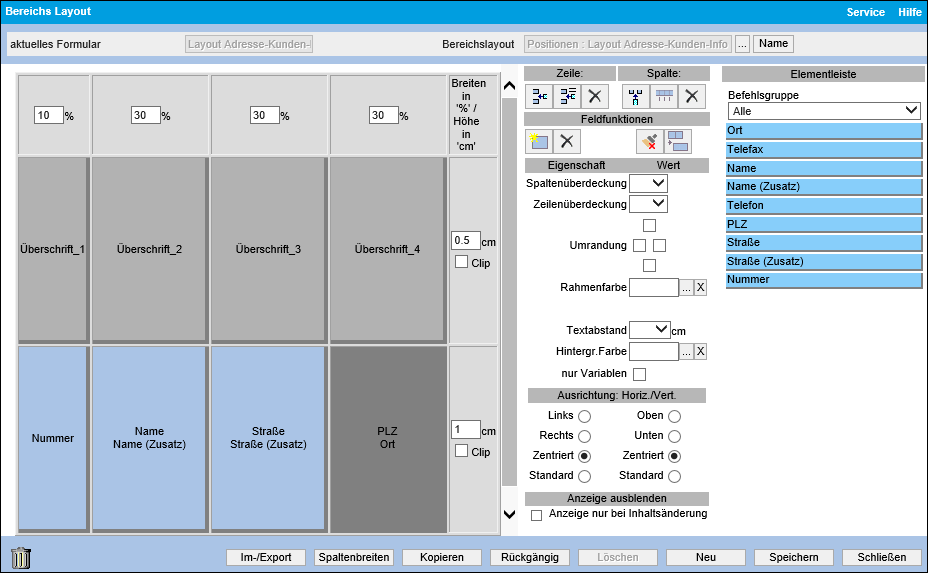Screen dimensions: 928x573
Task: Tick the top Umrandung border checkbox
Action: click(649, 225)
